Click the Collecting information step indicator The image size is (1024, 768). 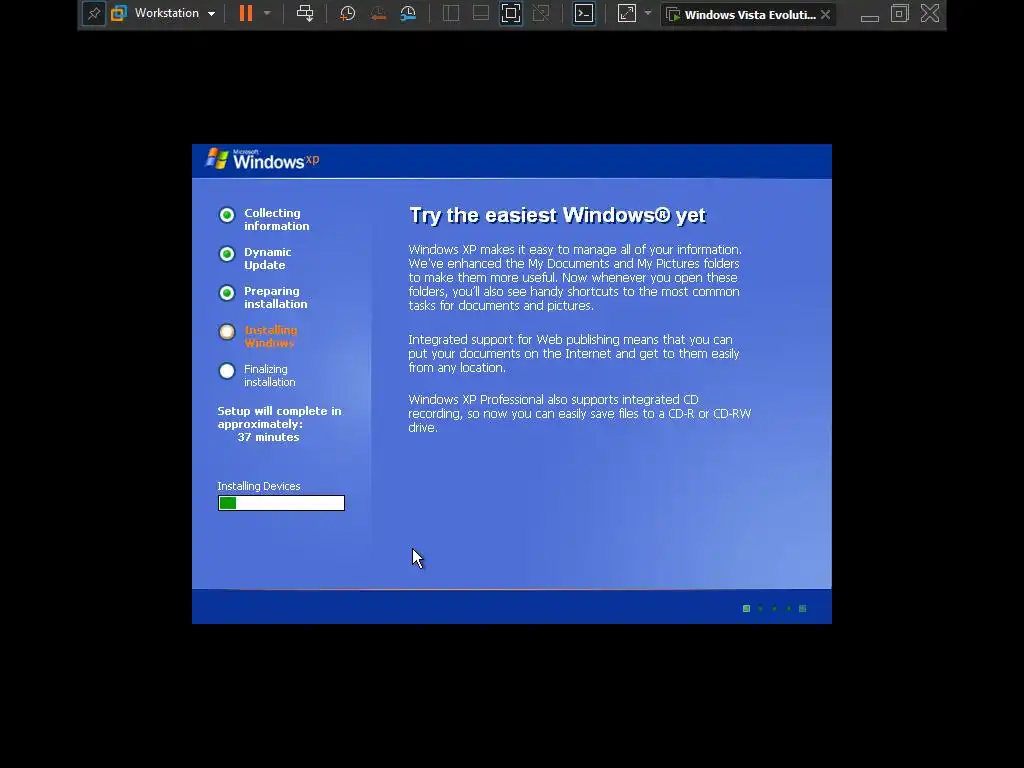point(227,215)
